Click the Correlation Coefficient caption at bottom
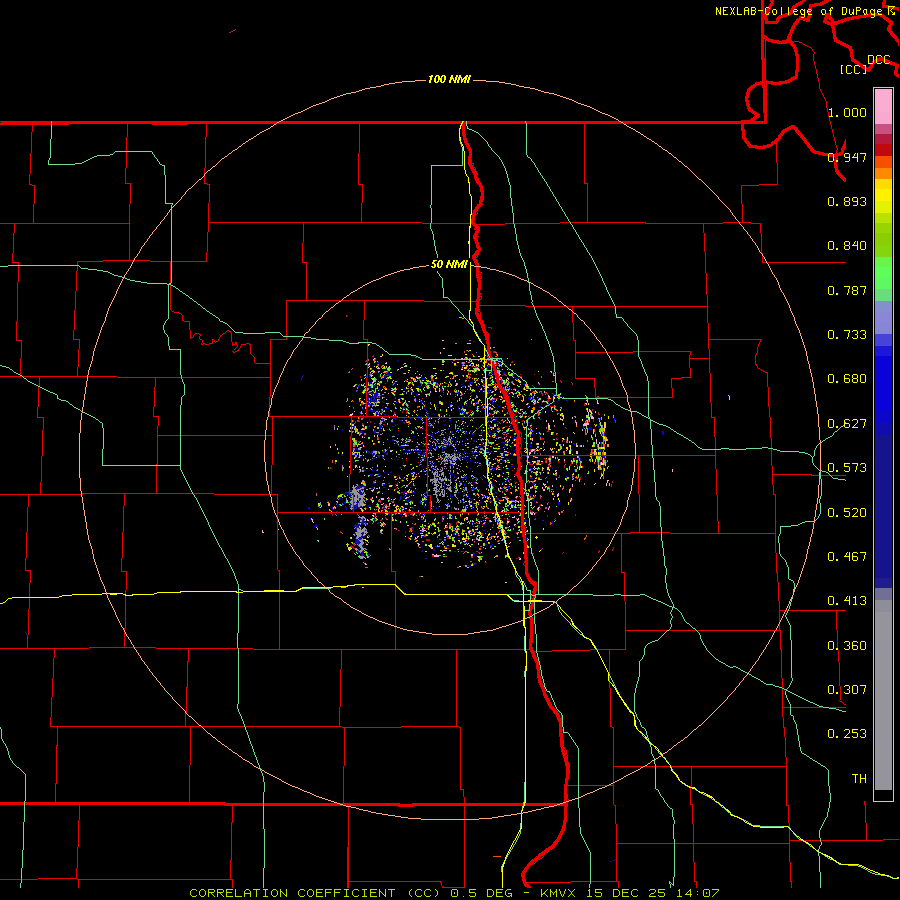This screenshot has height=900, width=900. (454, 893)
